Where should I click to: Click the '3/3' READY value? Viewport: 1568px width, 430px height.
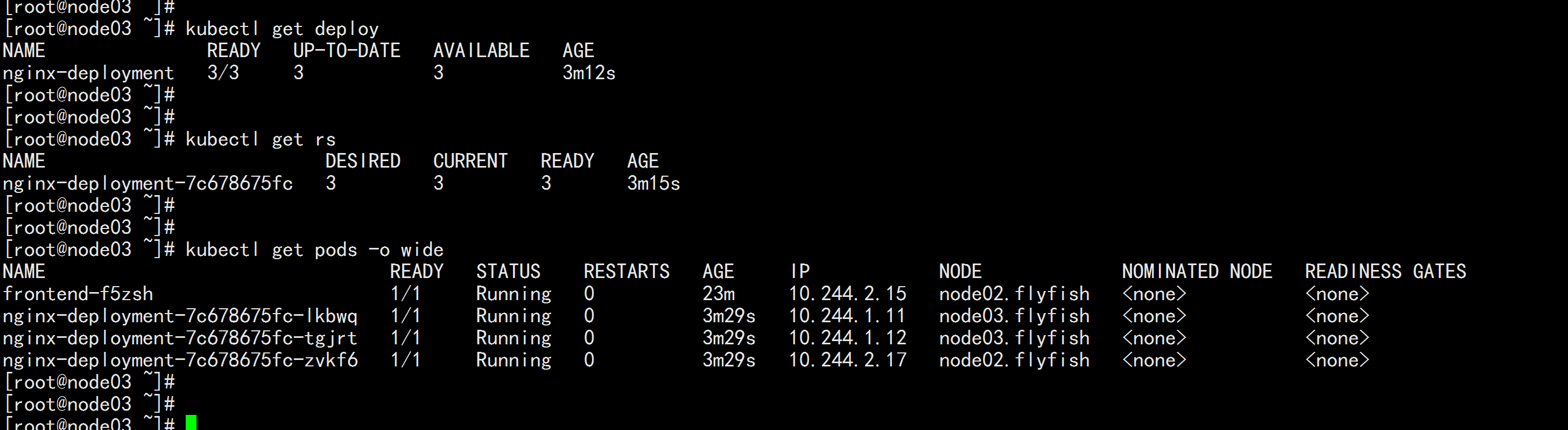223,73
